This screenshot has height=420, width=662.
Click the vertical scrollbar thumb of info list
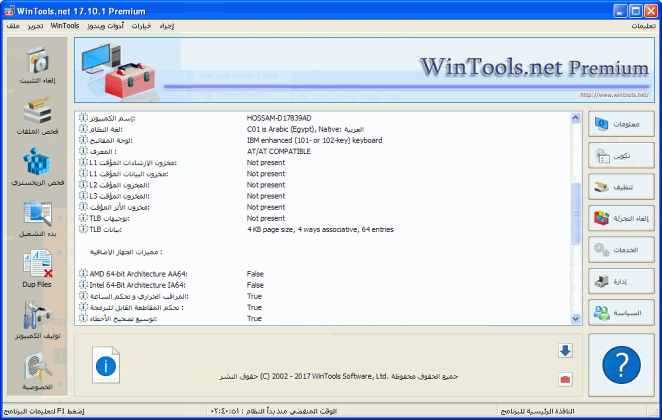click(x=575, y=214)
